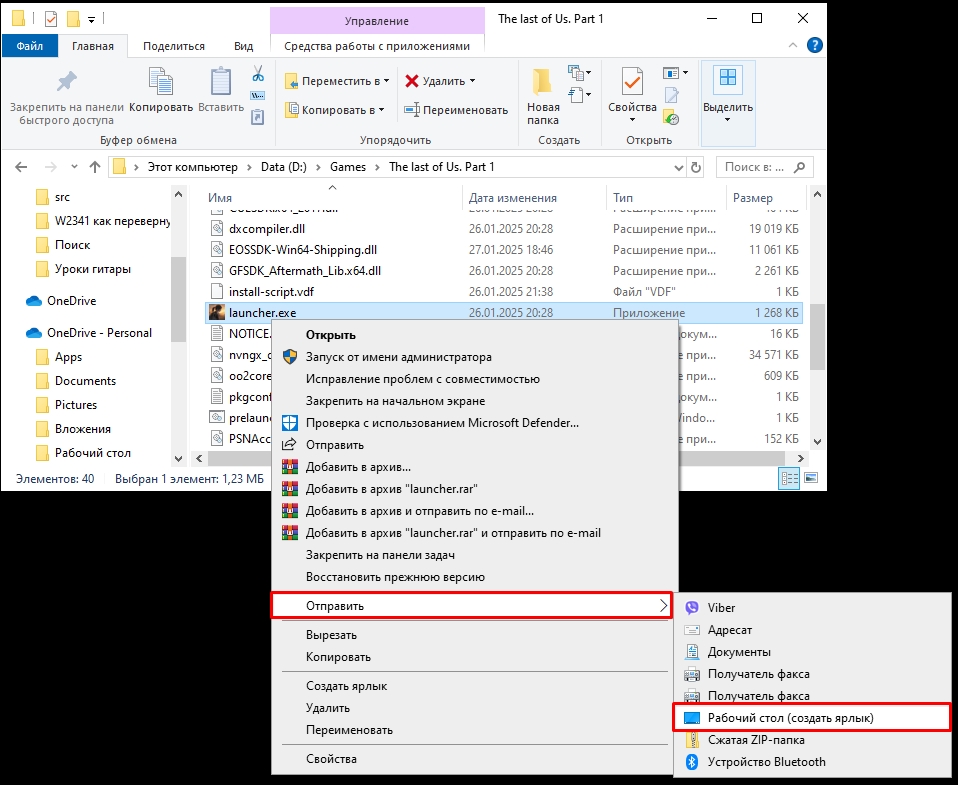Choose Устройство Bluetooth in the submenu

point(812,762)
